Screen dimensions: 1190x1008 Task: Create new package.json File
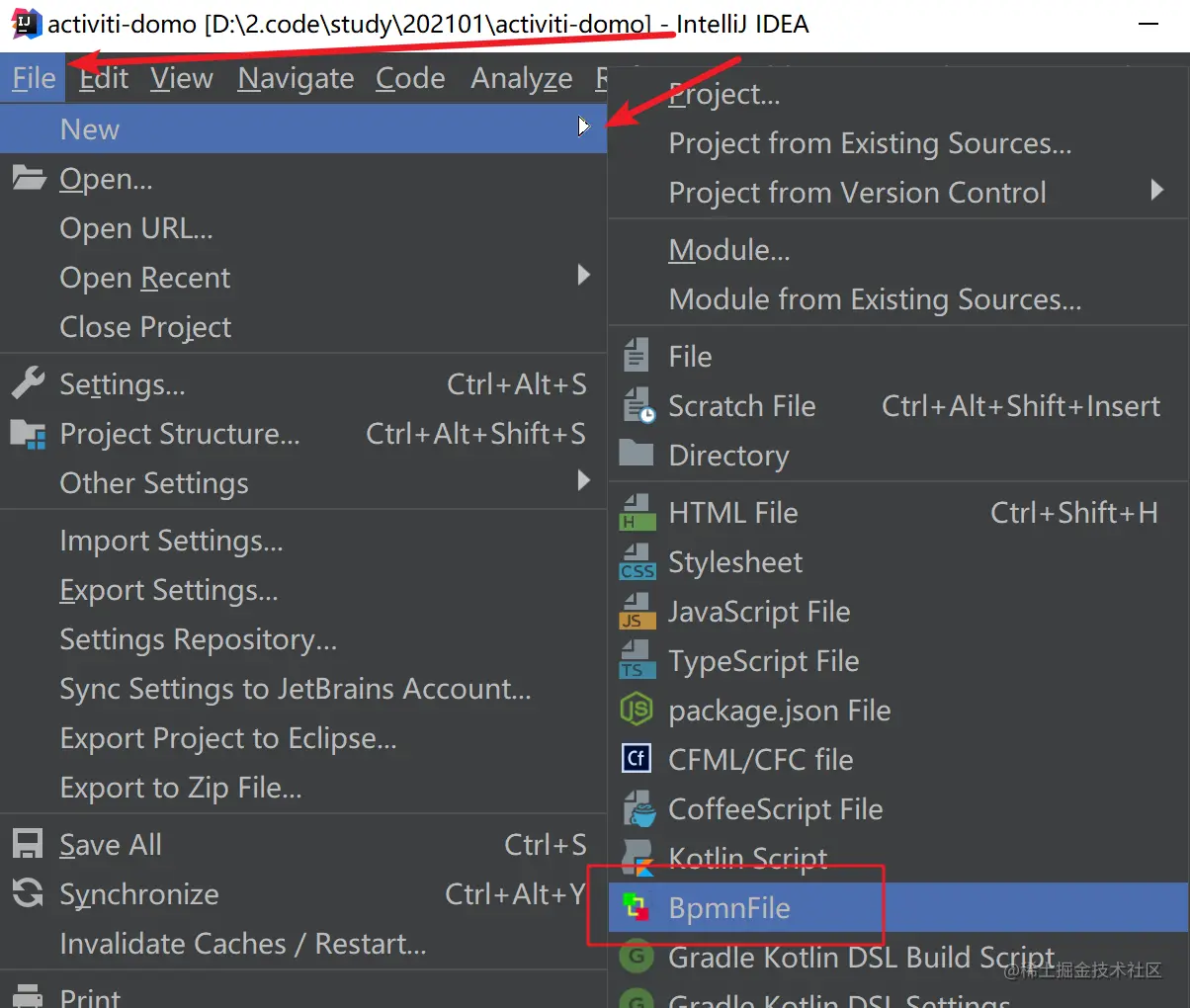(898, 711)
